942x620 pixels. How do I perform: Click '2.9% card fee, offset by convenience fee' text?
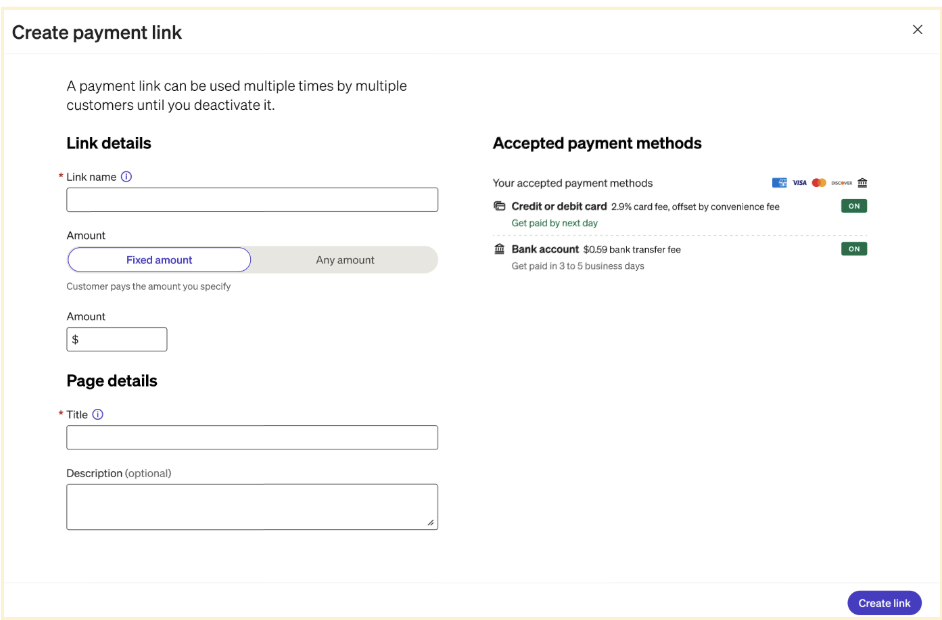click(x=695, y=207)
